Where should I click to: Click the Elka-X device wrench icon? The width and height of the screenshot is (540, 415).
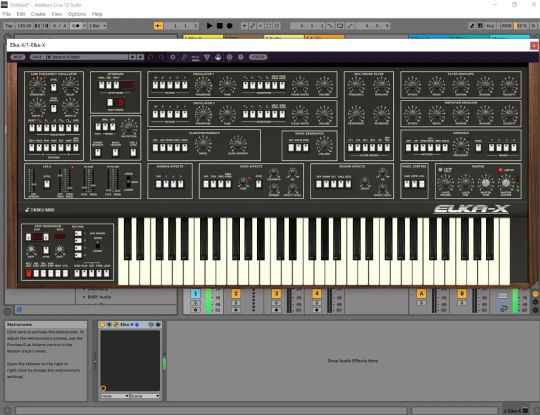point(116,324)
